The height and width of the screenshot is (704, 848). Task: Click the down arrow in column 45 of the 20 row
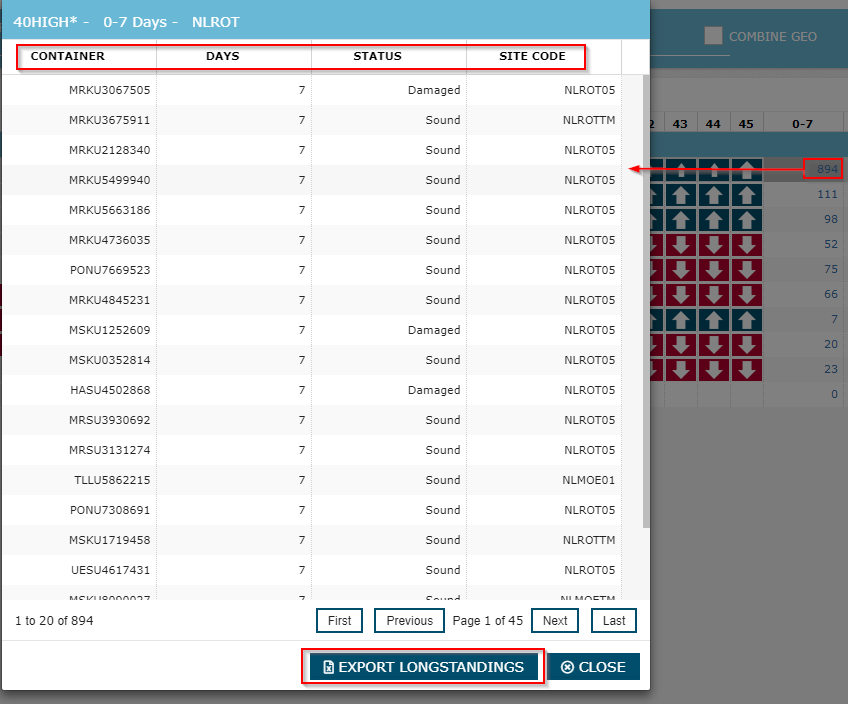click(746, 344)
